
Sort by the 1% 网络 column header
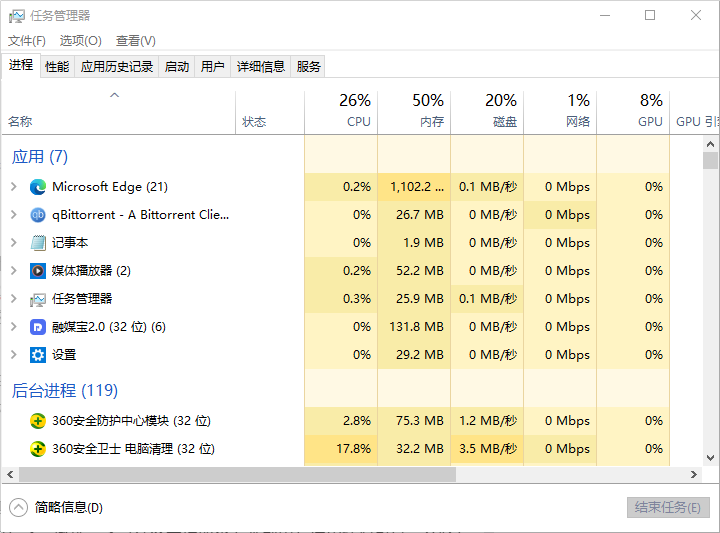coord(560,113)
